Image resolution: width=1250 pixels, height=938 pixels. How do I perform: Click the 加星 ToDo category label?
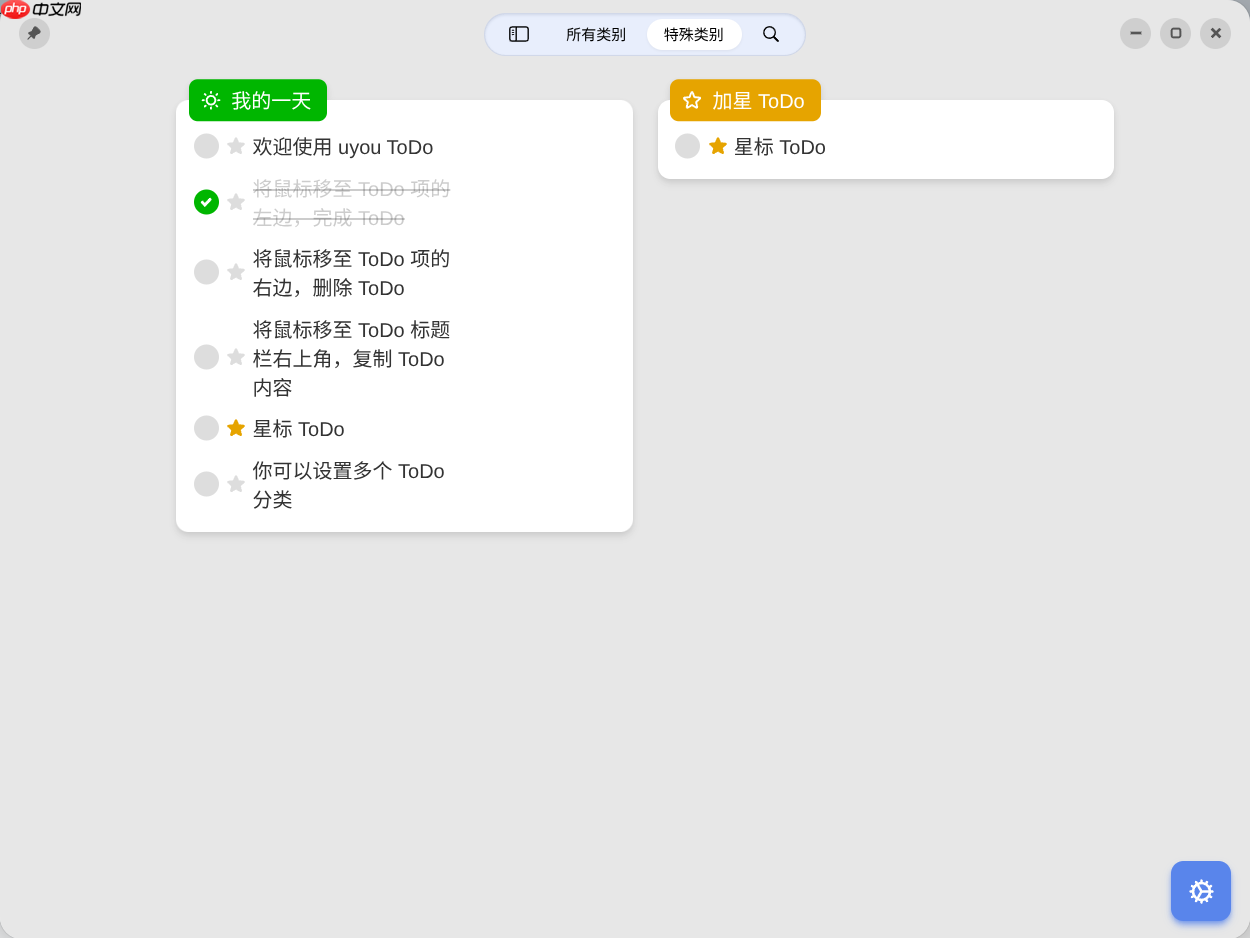pyautogui.click(x=758, y=100)
